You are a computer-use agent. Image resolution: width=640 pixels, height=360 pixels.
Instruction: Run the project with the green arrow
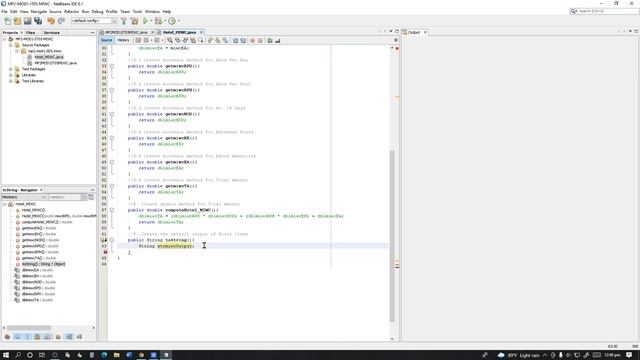point(145,21)
